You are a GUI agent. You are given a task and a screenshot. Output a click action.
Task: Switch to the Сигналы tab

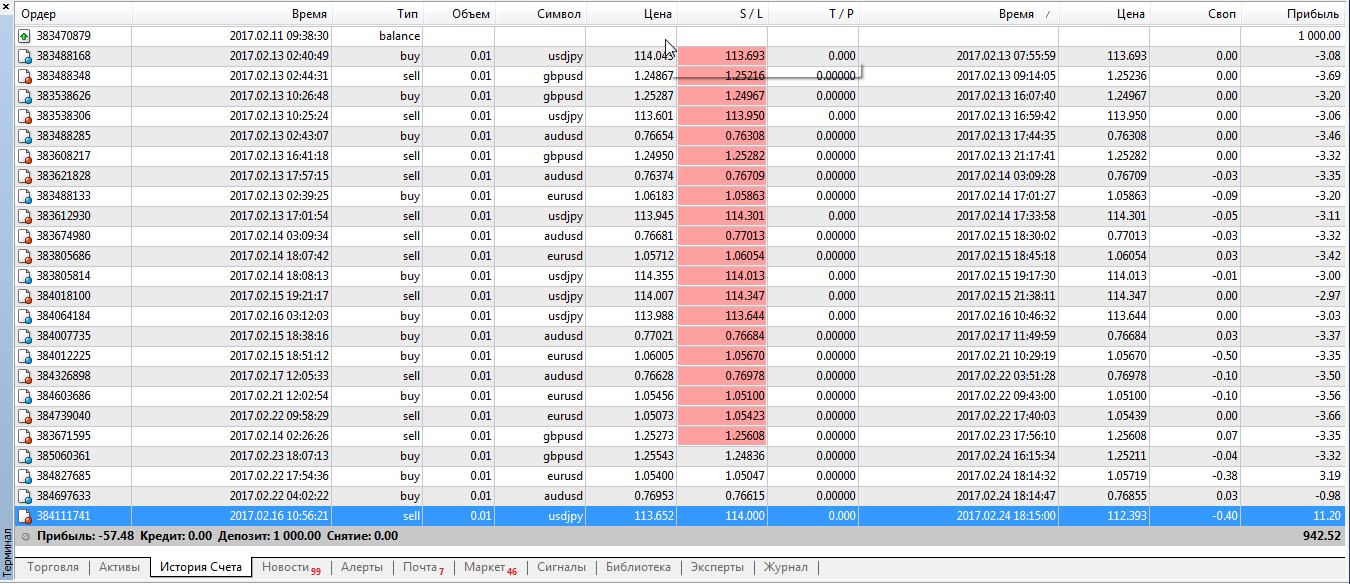tap(560, 567)
